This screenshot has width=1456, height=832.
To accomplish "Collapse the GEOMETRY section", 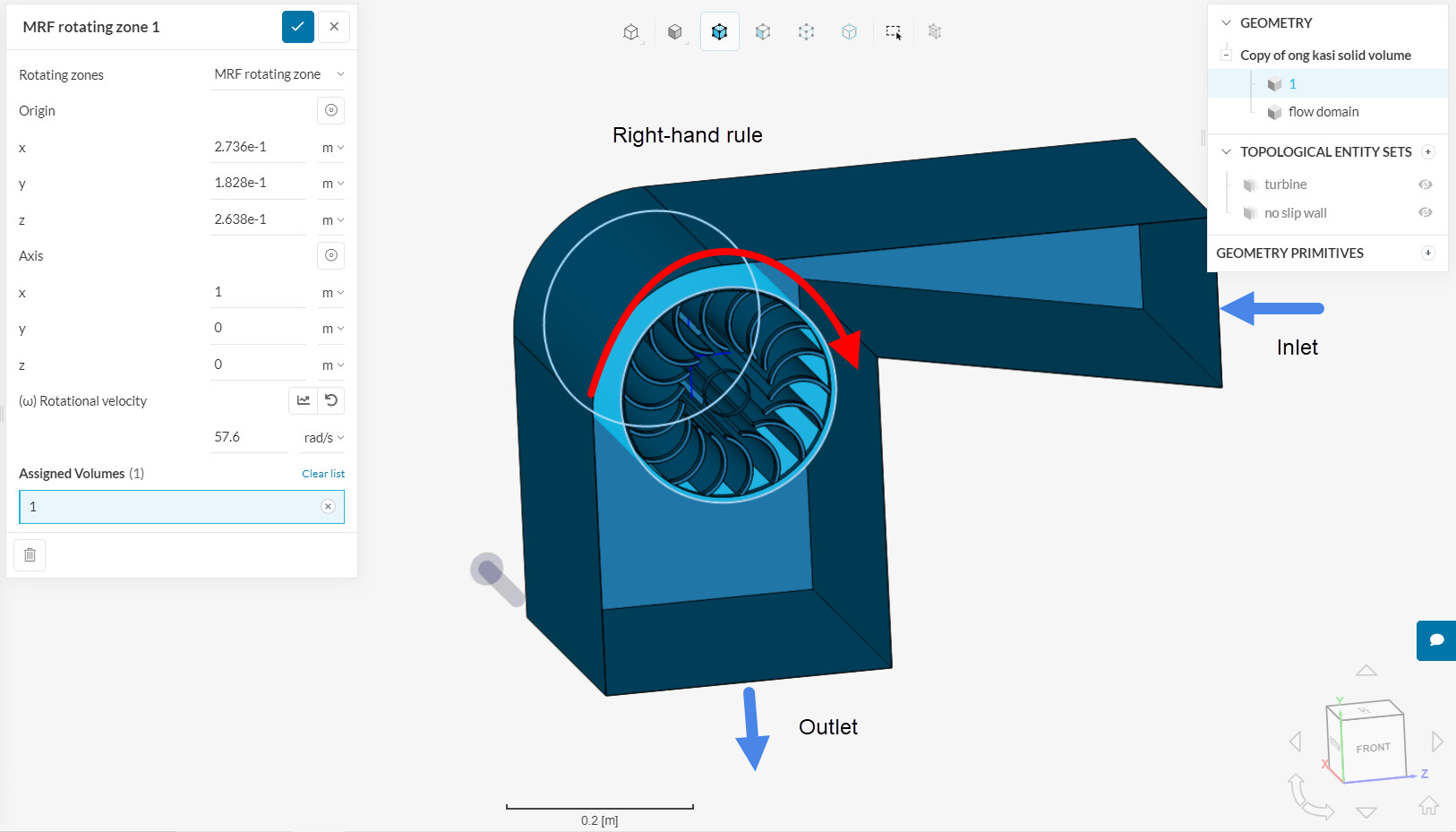I will tap(1227, 23).
